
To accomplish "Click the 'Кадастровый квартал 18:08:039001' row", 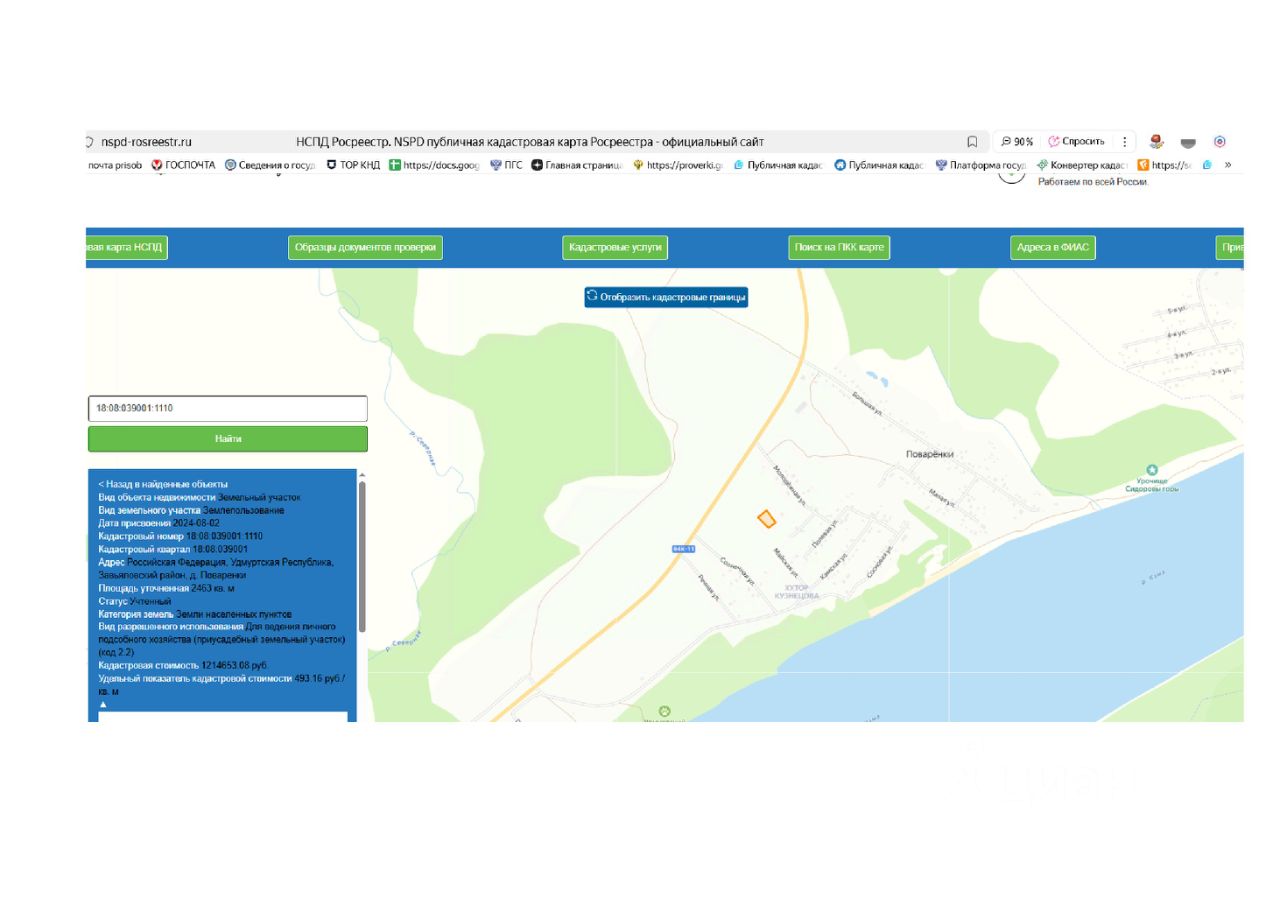I will [173, 549].
